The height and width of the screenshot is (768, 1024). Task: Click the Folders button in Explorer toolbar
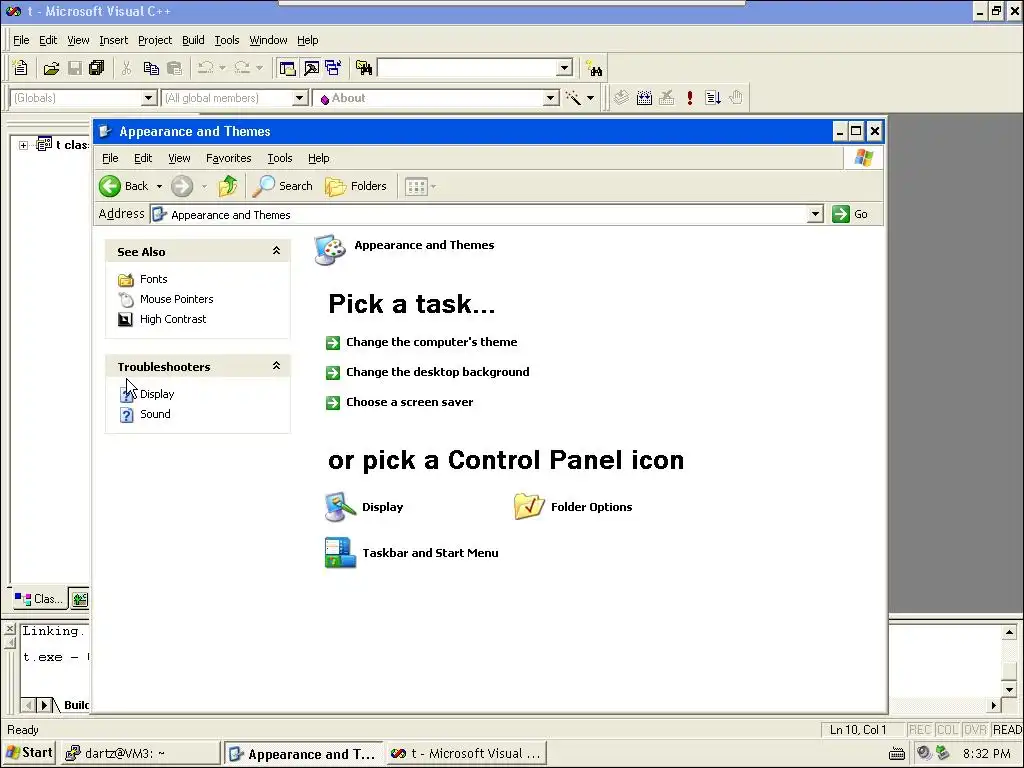click(356, 186)
